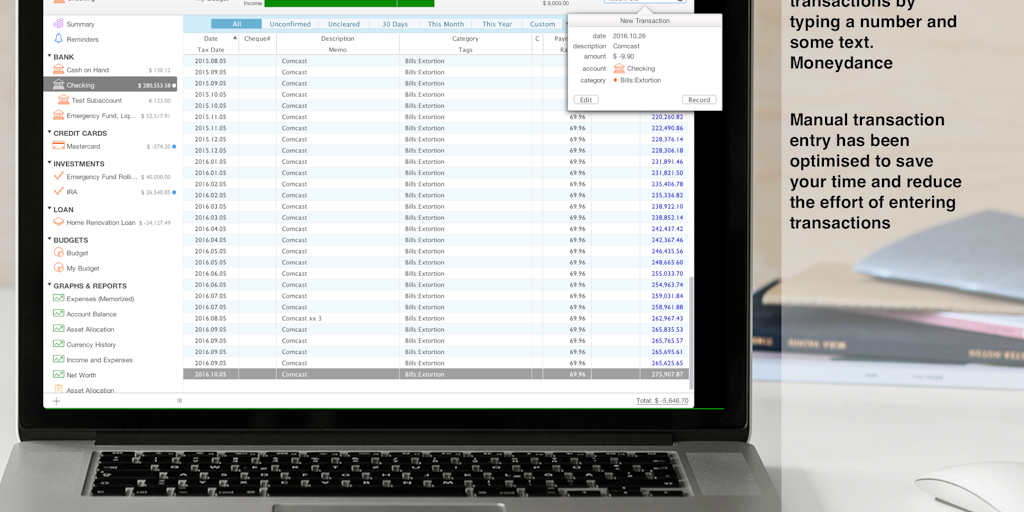The image size is (1024, 512).
Task: Open the Home Renovation Loan icon
Action: coord(59,222)
